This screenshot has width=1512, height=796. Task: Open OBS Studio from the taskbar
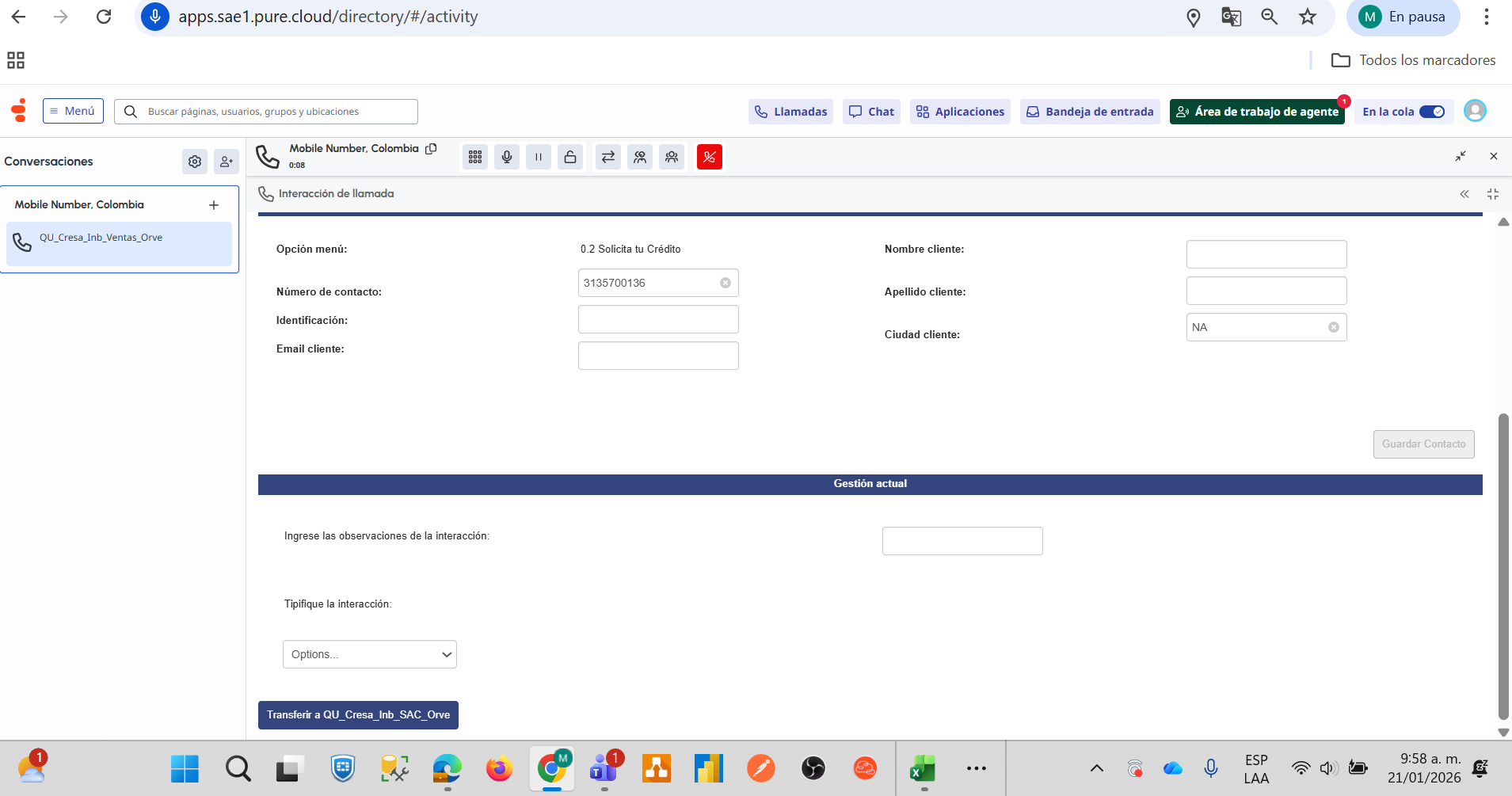[x=813, y=768]
